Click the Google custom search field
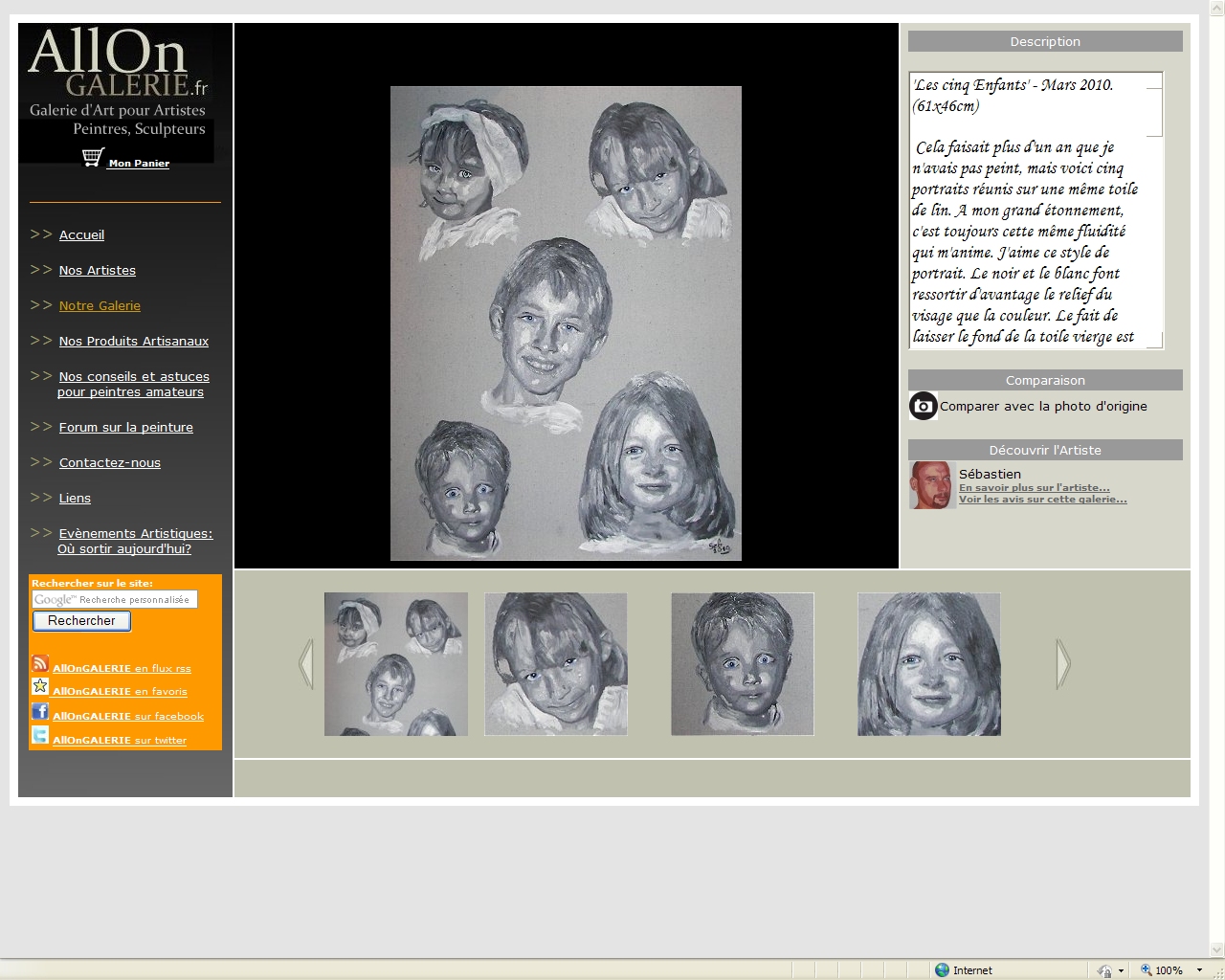Screen dimensions: 1225x980 pos(115,600)
